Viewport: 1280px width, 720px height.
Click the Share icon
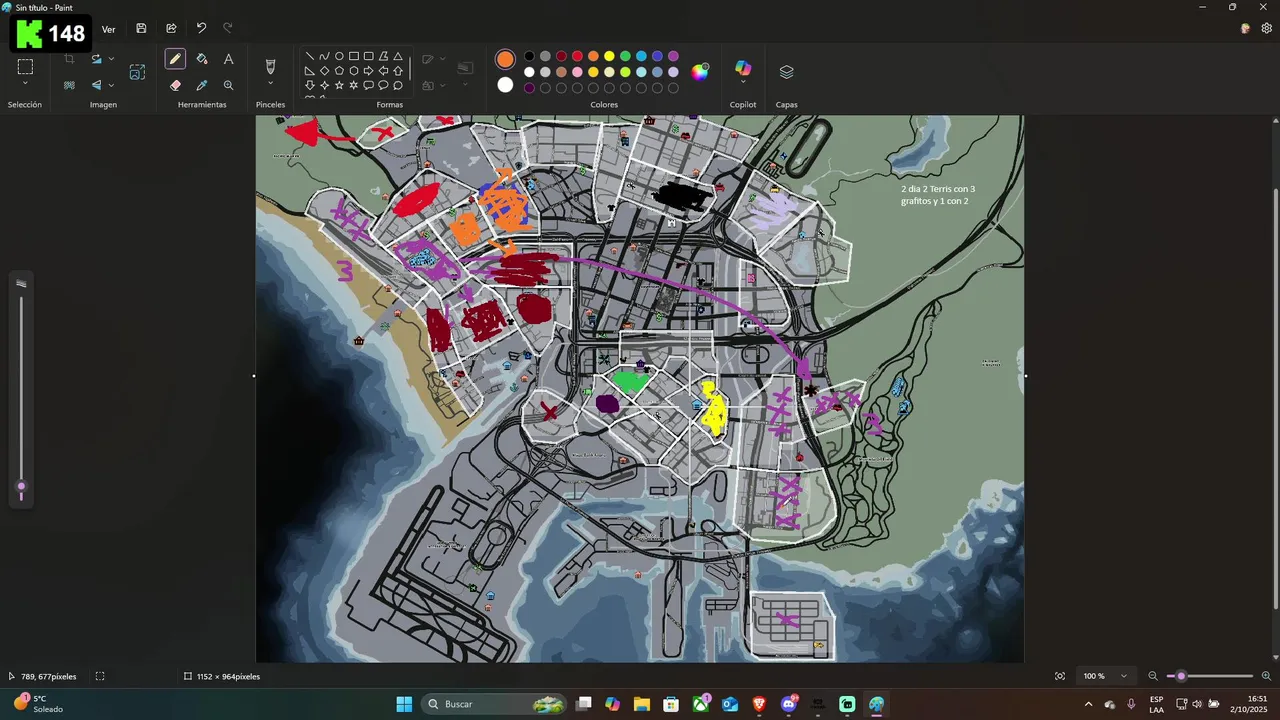click(171, 28)
